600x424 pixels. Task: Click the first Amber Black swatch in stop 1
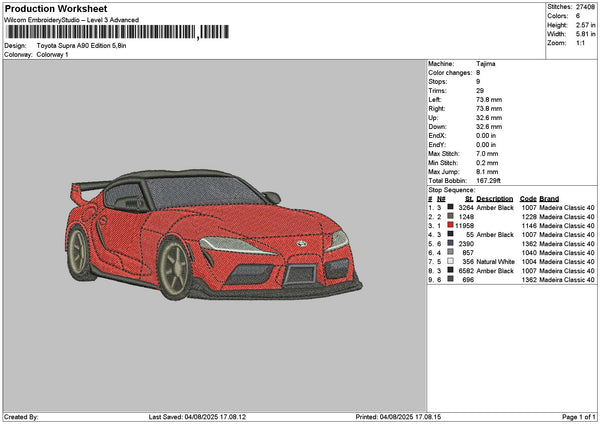point(450,207)
